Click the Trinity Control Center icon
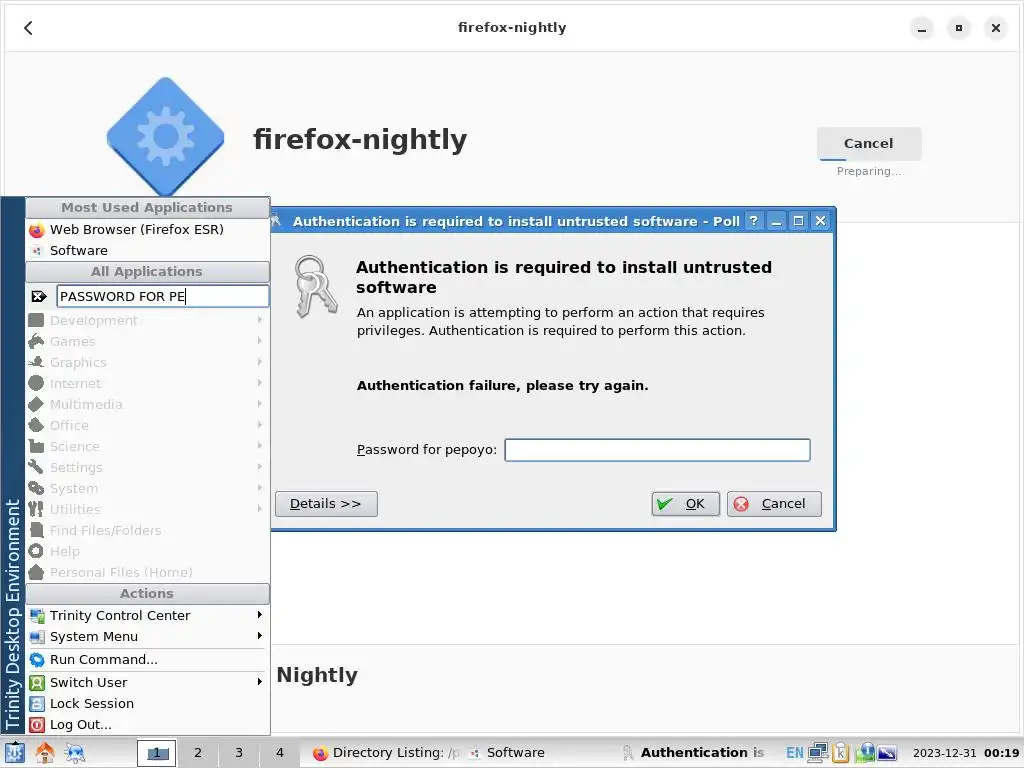The image size is (1024, 768). click(37, 615)
